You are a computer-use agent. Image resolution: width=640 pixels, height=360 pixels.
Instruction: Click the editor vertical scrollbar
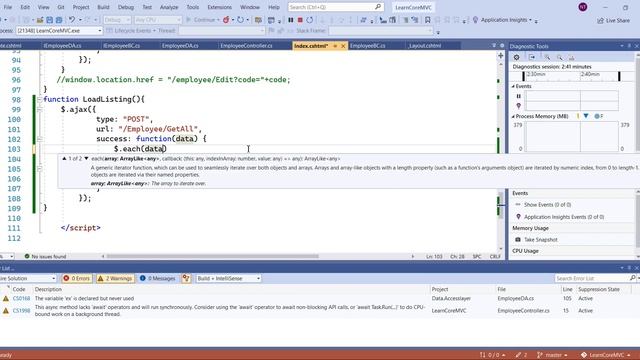point(500,204)
